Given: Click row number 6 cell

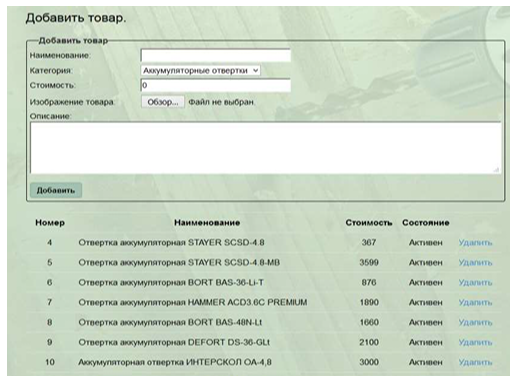Looking at the screenshot, I should pyautogui.click(x=50, y=283).
